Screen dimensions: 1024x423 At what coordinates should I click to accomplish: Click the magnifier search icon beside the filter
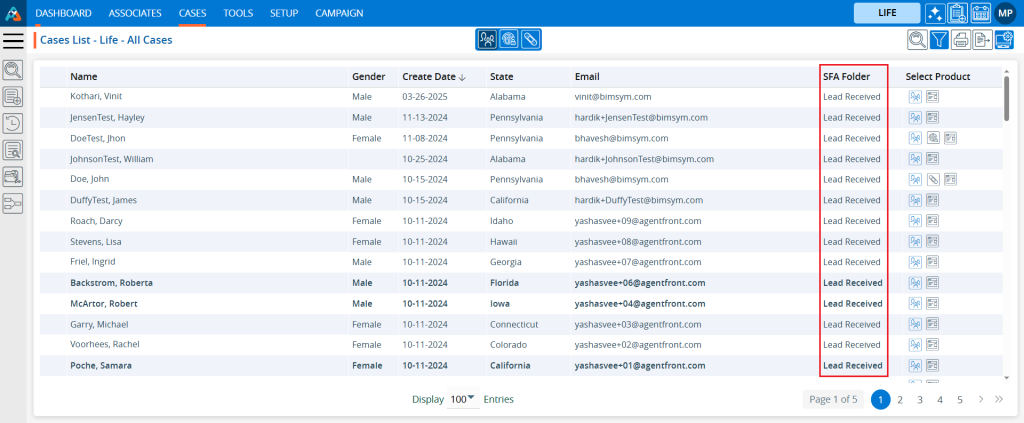point(916,40)
